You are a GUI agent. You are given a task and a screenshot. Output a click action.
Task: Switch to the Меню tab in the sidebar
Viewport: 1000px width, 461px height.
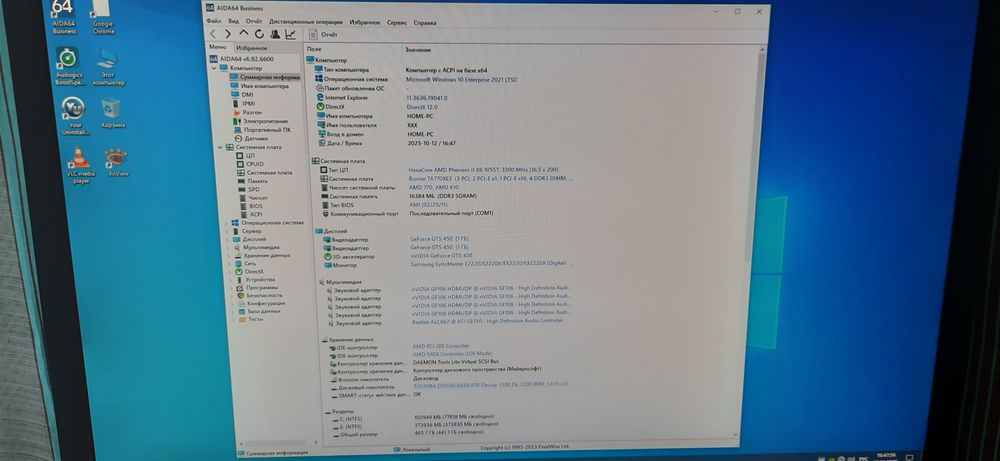coord(217,47)
